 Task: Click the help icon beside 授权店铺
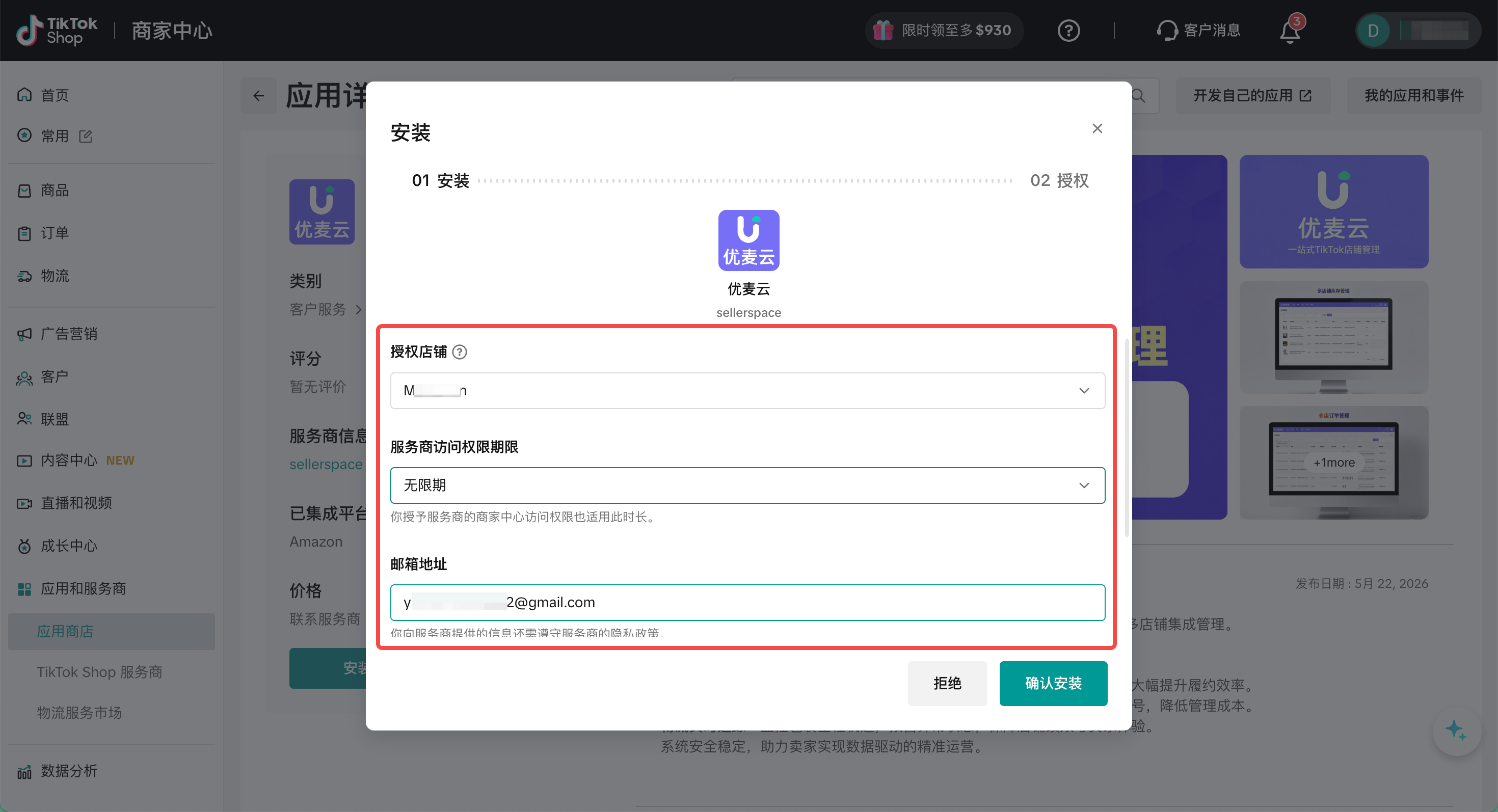460,351
